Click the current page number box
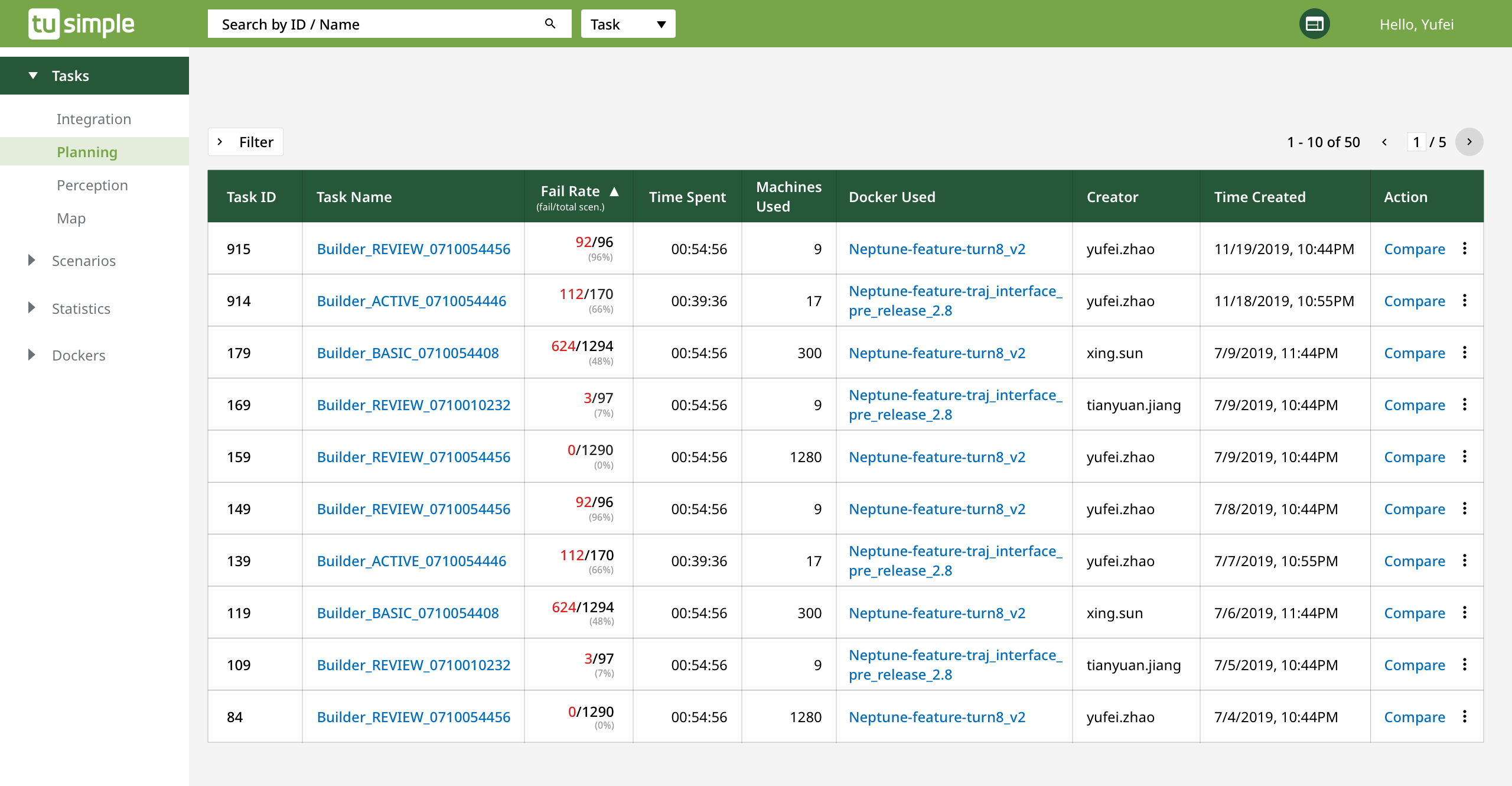Image resolution: width=1512 pixels, height=786 pixels. coord(1416,142)
